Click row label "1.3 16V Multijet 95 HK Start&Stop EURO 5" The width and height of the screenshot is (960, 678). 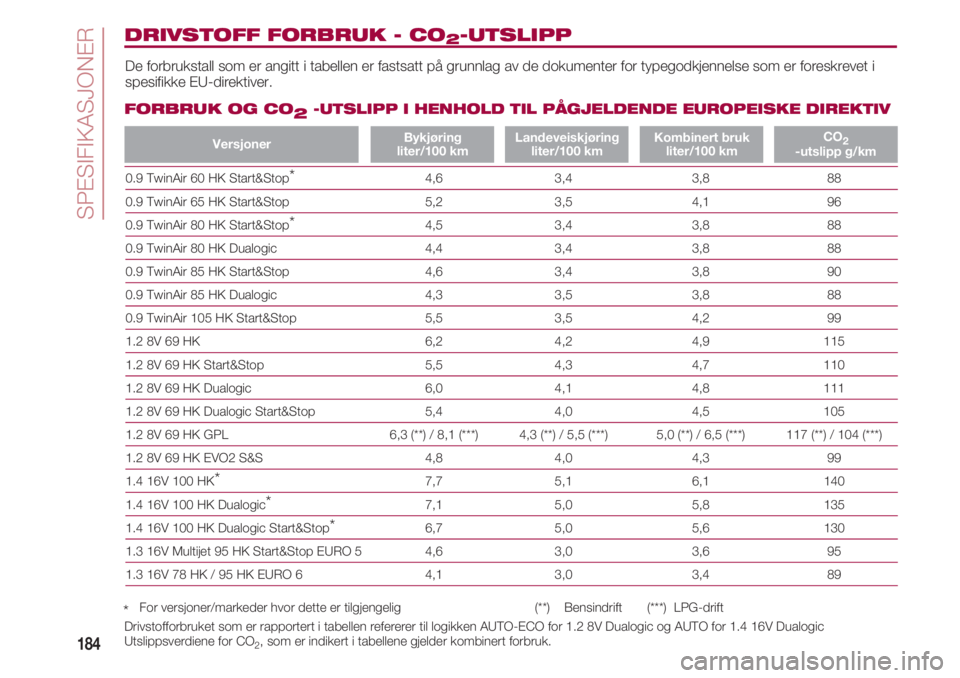tap(244, 551)
